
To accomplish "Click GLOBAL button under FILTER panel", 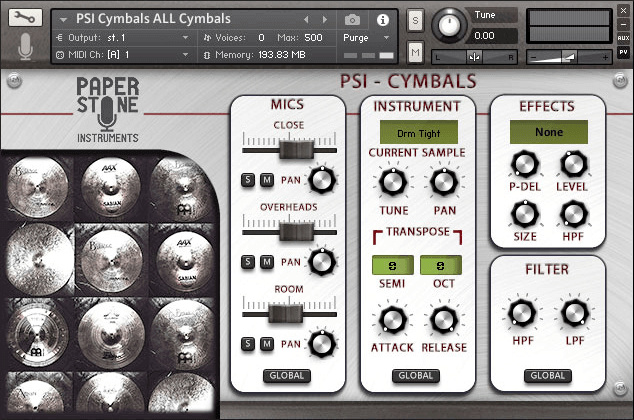I will point(548,376).
